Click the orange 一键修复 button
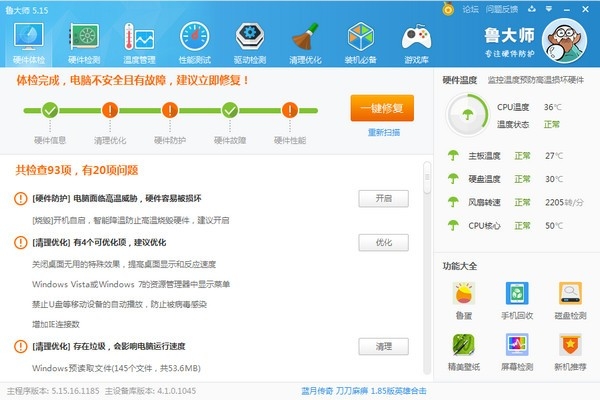Image resolution: width=600 pixels, height=400 pixels. point(382,108)
